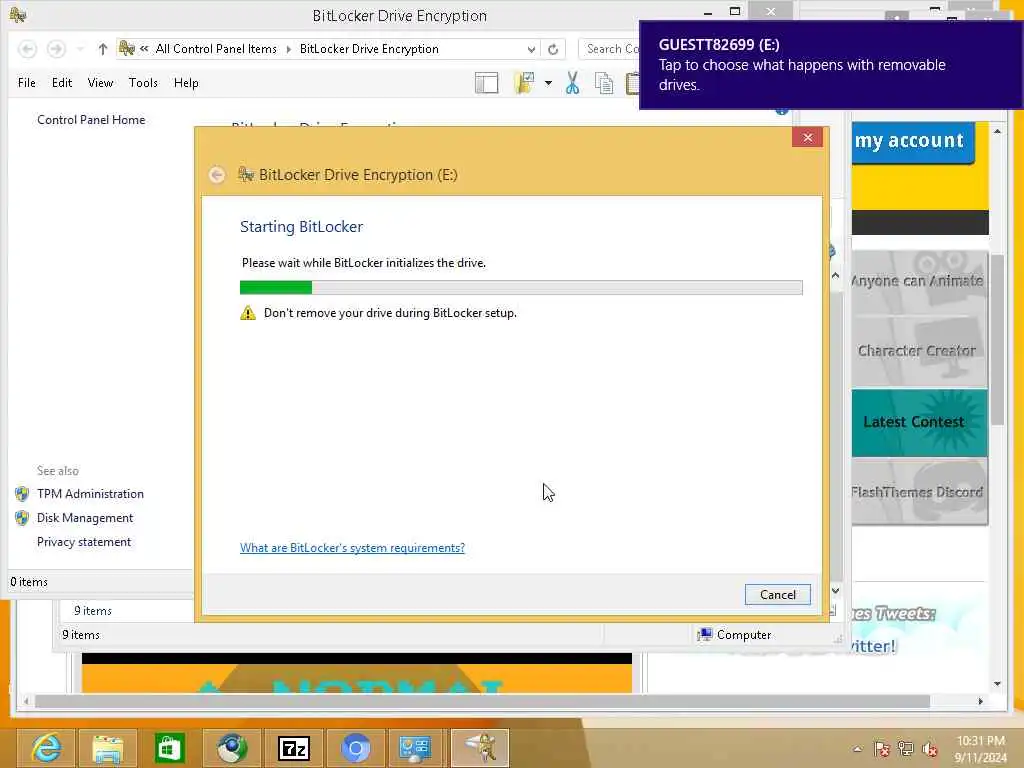
Task: Click the network tray icon
Action: [x=905, y=749]
